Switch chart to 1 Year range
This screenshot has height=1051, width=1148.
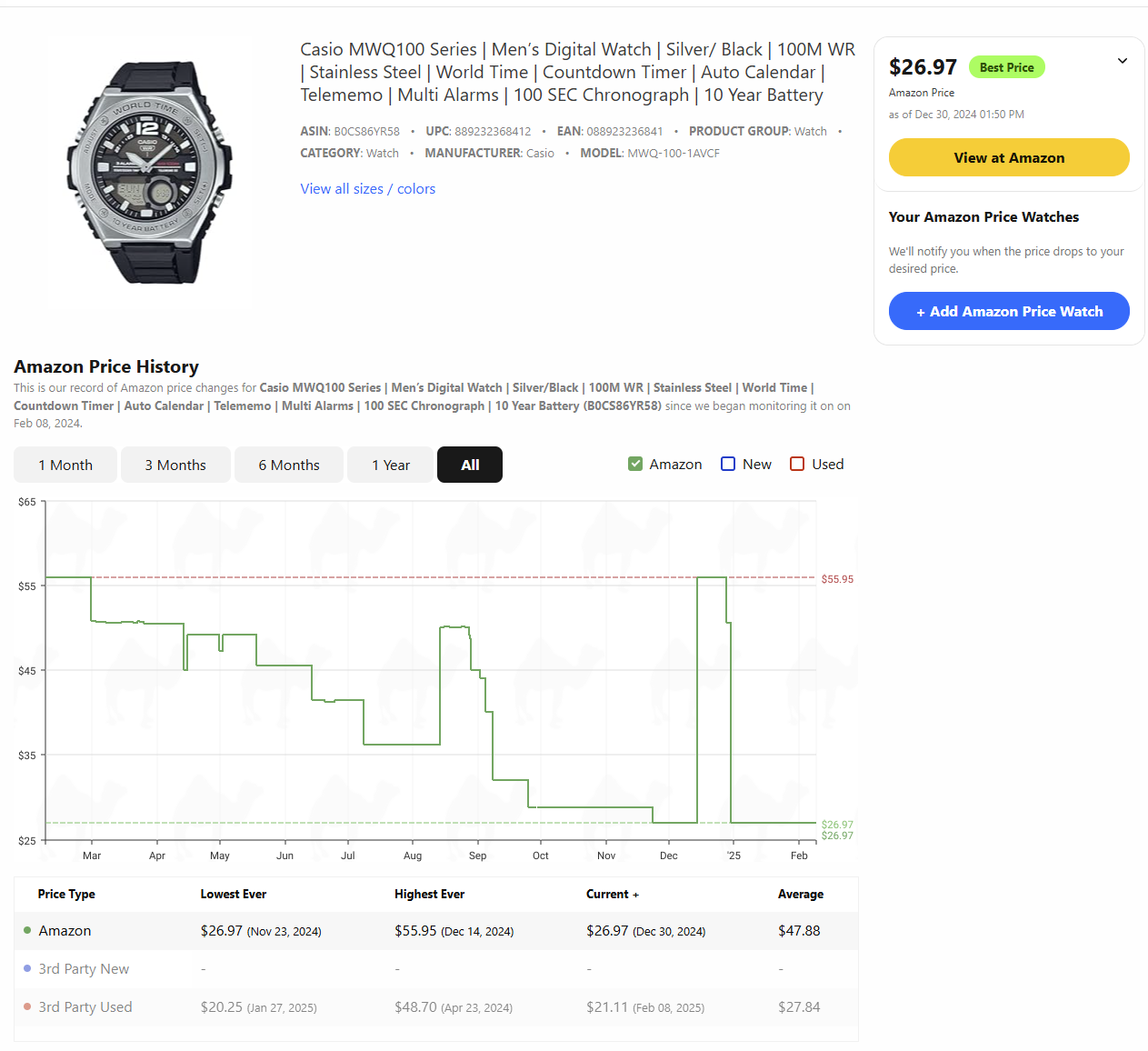coord(391,465)
